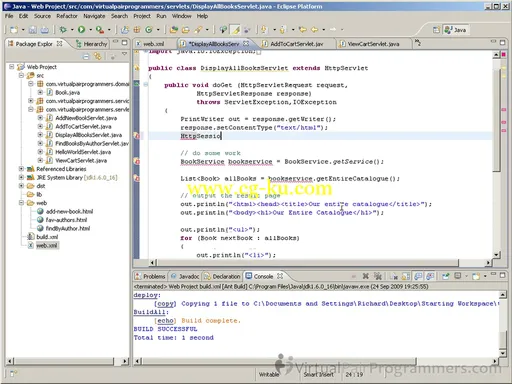Jump to the Next Annotation icon
This screenshot has height=384, width=512.
point(264,30)
